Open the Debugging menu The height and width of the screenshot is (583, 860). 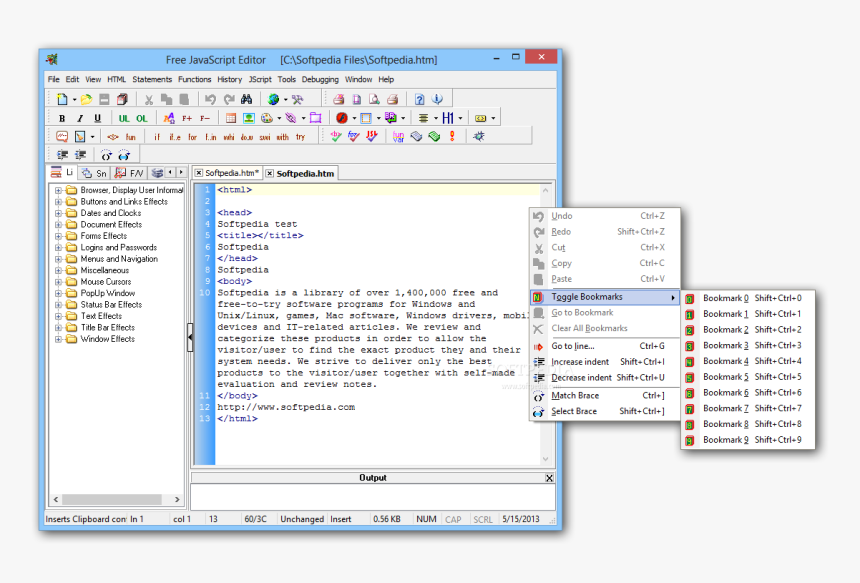pyautogui.click(x=320, y=79)
